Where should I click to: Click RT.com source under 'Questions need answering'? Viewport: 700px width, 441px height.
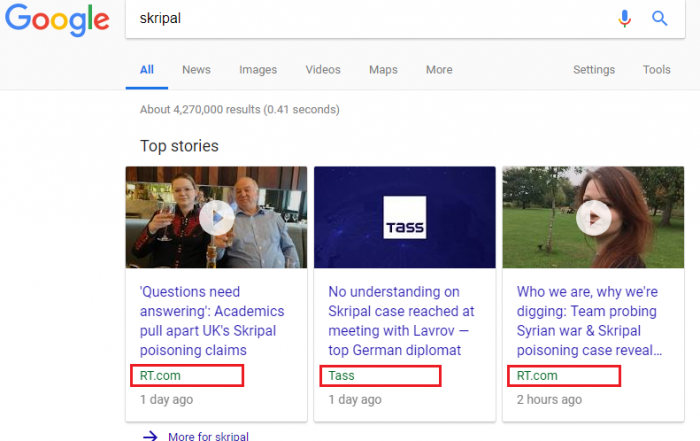tap(160, 375)
